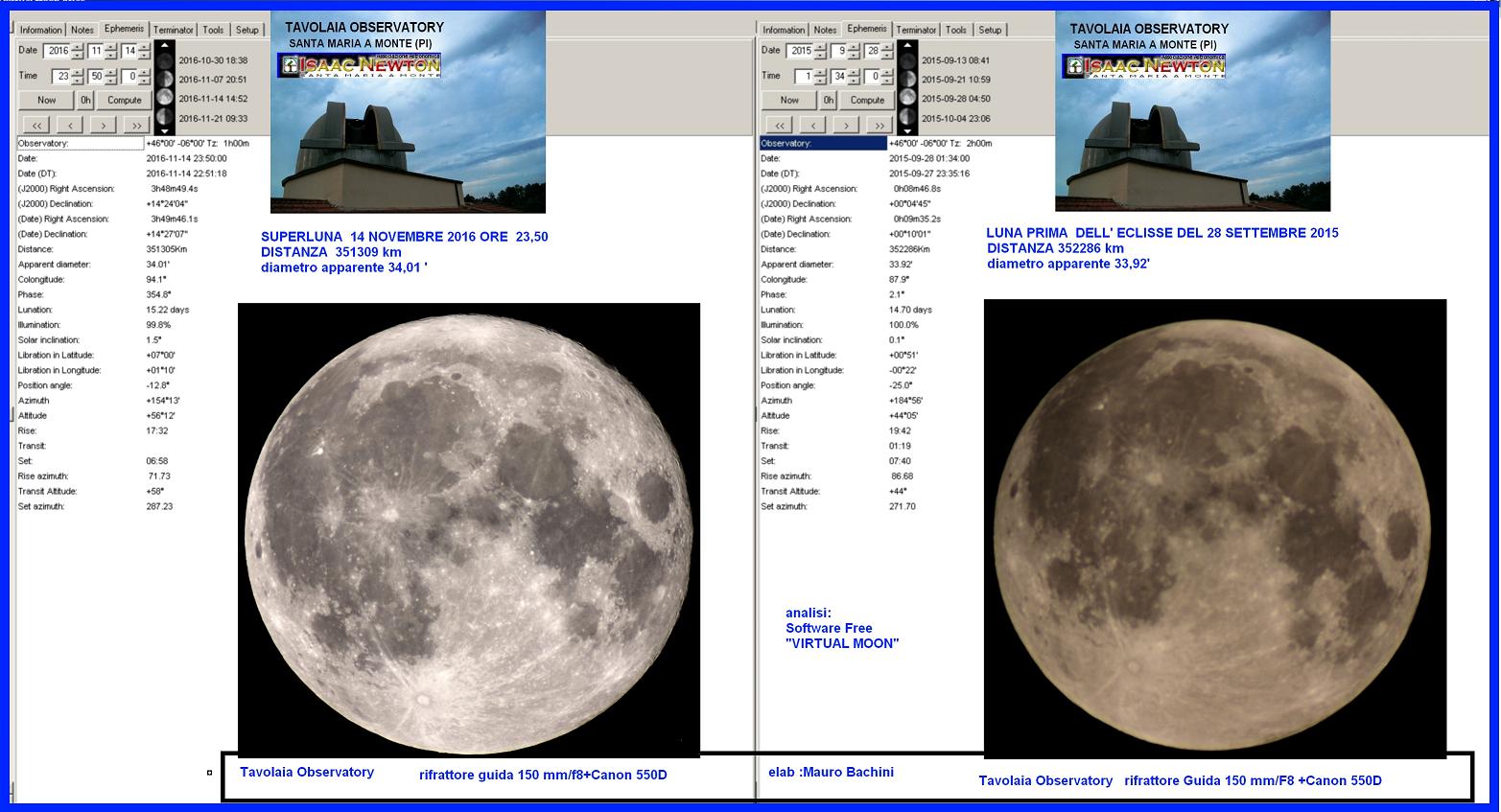Click the > button in 2015 panel

point(846,126)
